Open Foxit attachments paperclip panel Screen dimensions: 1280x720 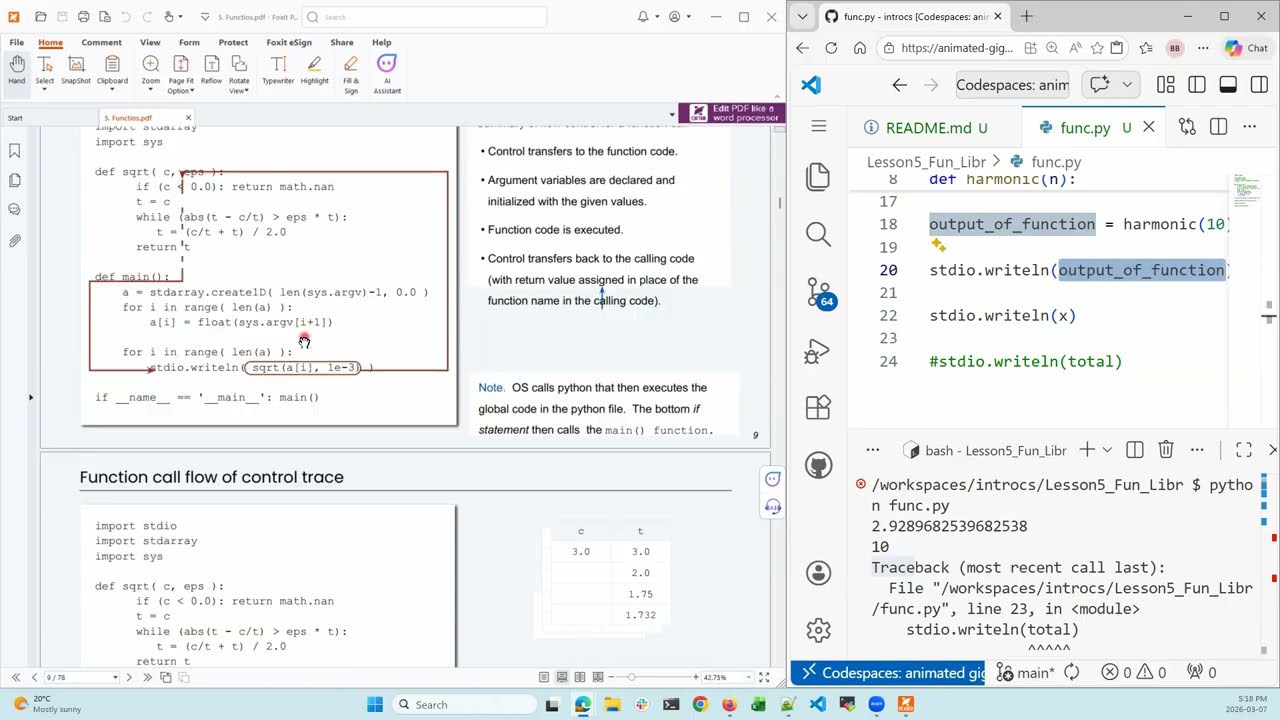pyautogui.click(x=15, y=240)
